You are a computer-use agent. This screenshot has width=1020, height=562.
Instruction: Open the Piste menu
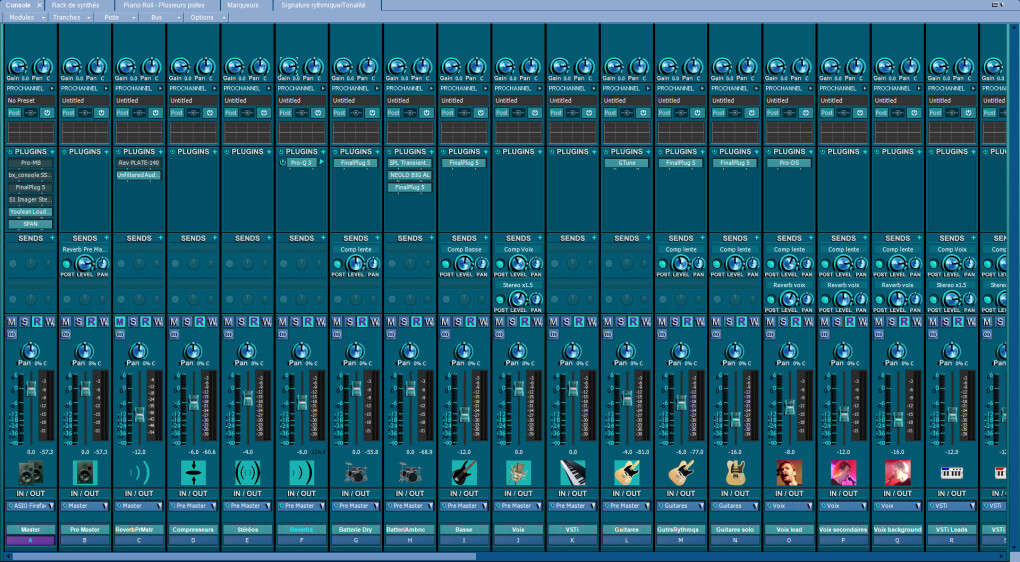point(116,18)
